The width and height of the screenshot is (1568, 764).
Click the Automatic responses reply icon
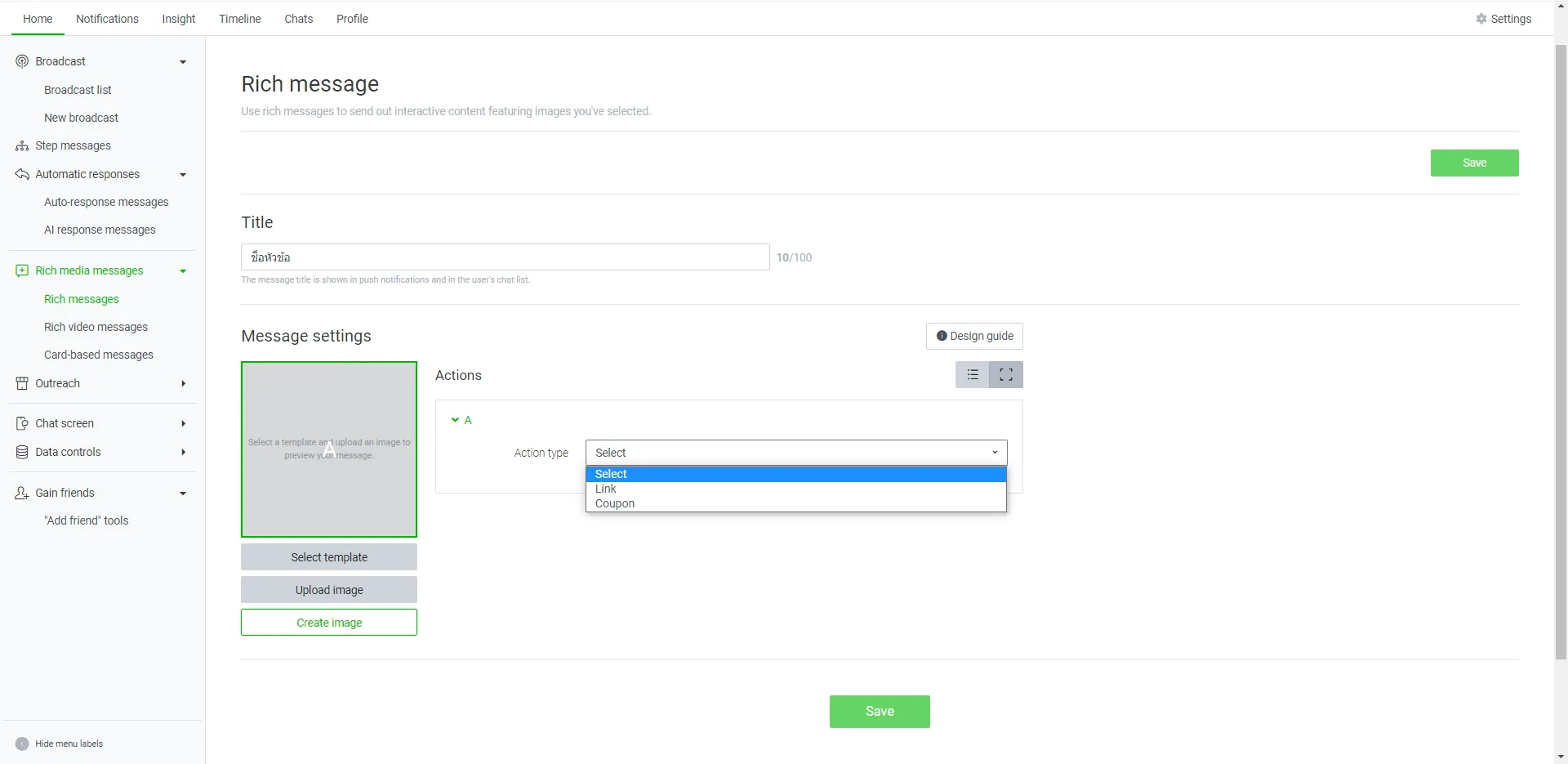click(22, 174)
